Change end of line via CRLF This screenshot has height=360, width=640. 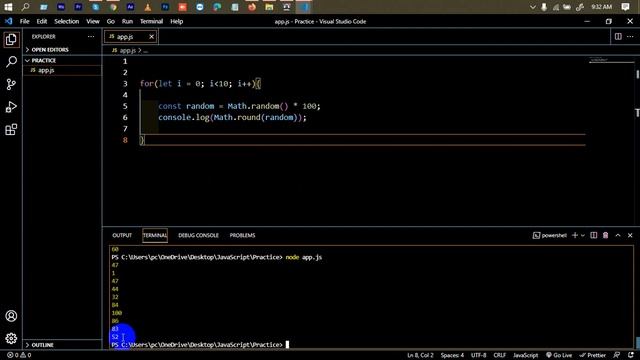[x=500, y=355]
